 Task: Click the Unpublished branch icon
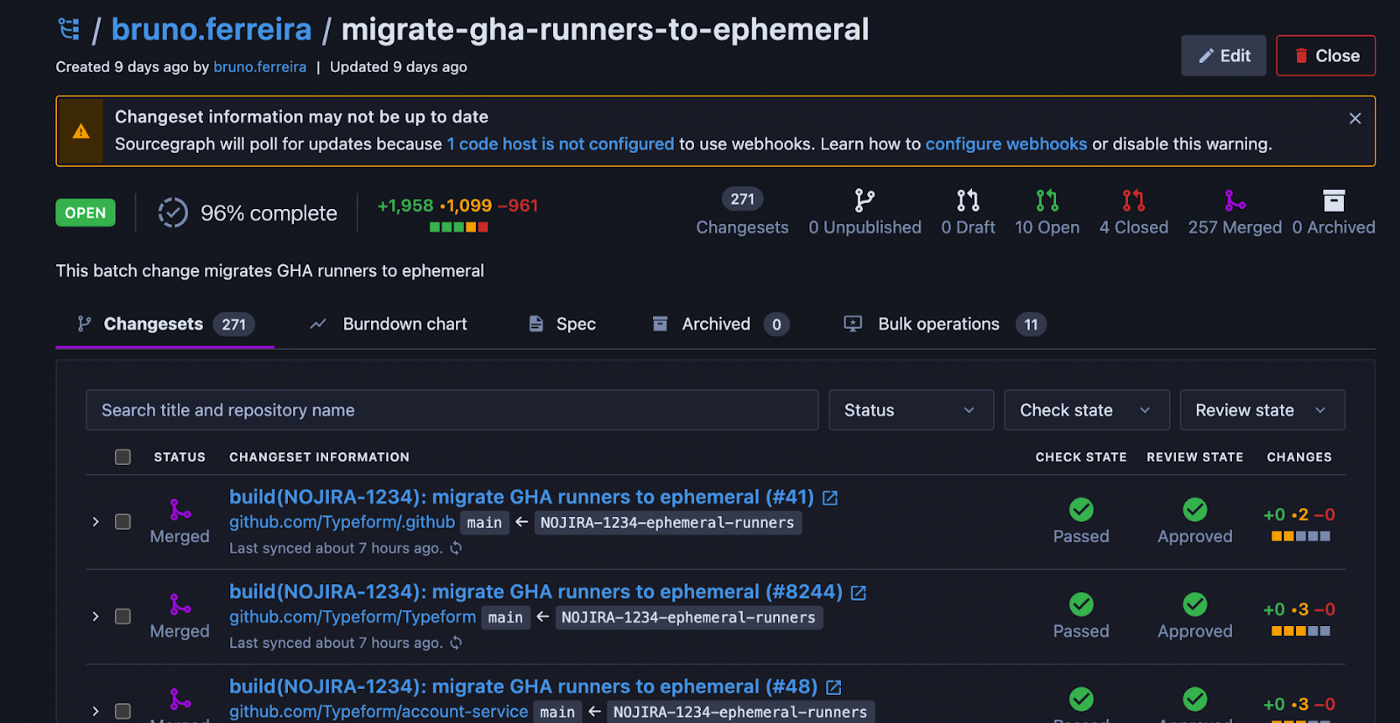(x=865, y=200)
